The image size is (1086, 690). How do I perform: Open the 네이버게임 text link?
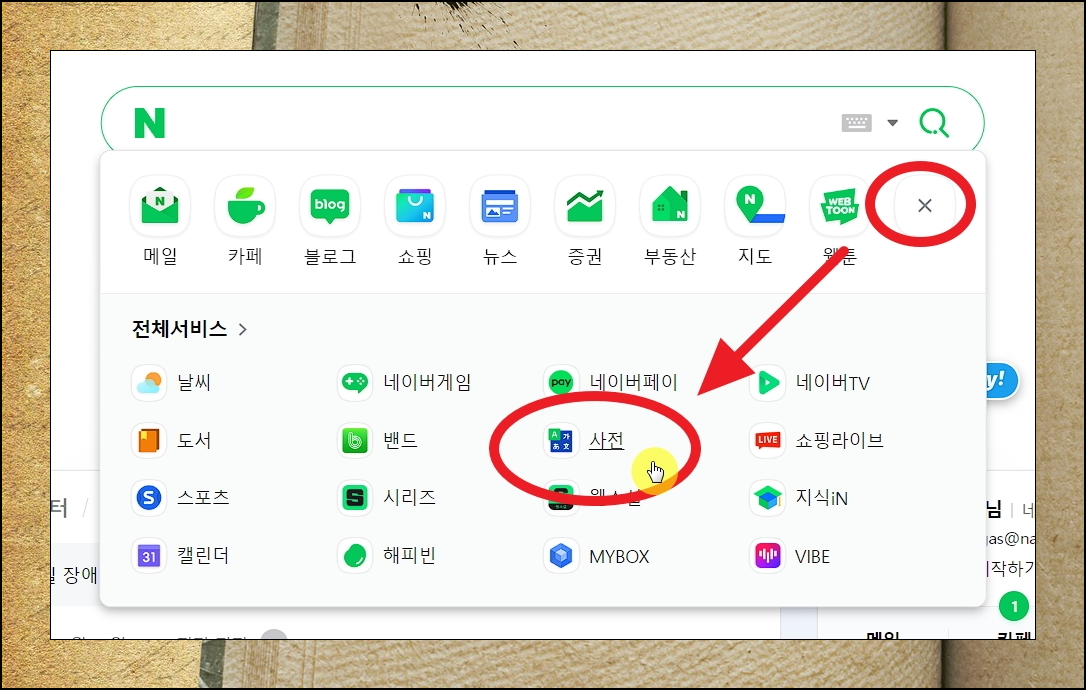[427, 382]
